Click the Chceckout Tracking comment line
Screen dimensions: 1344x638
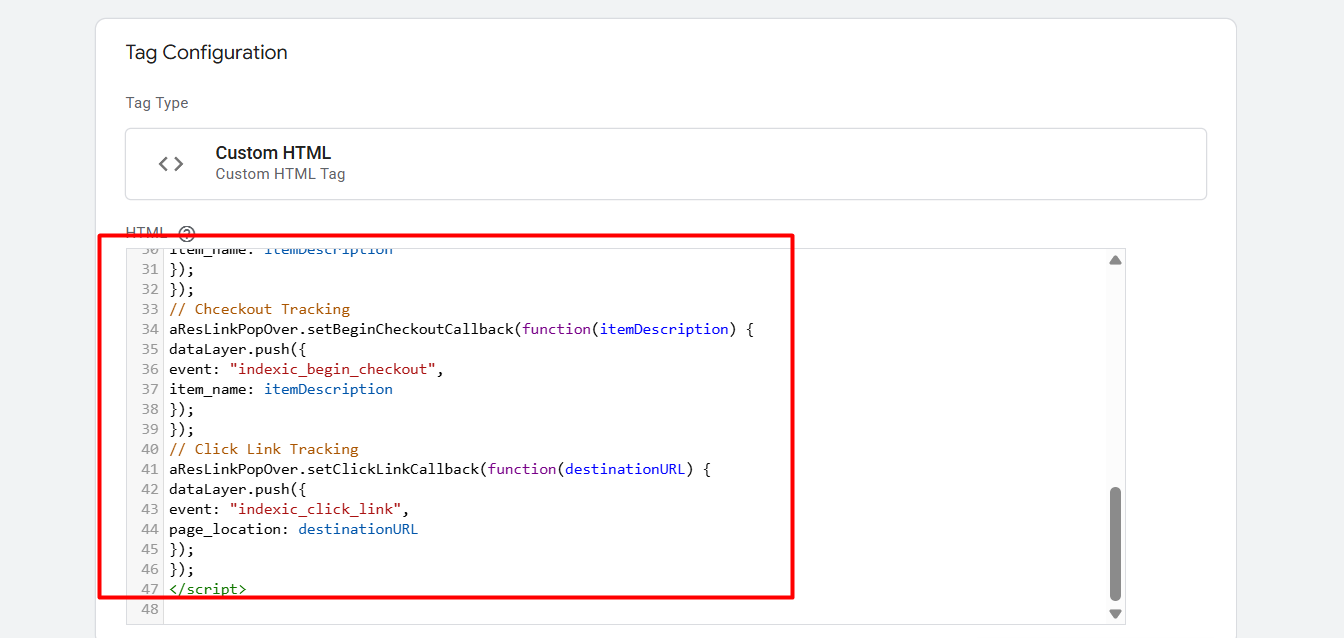pos(260,309)
